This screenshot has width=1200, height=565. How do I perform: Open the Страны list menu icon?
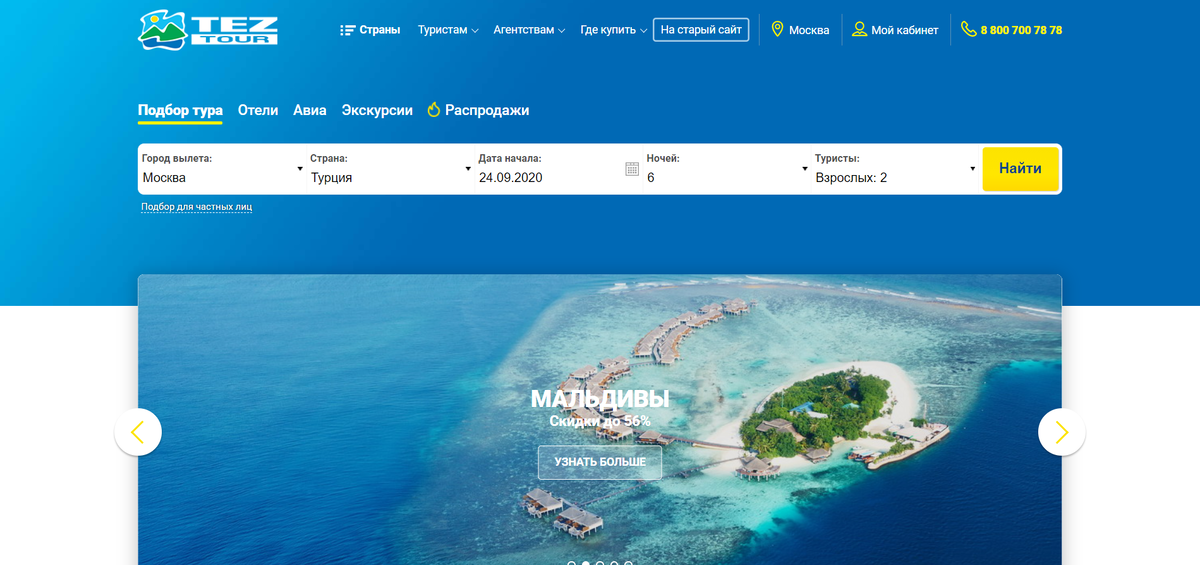coord(348,30)
